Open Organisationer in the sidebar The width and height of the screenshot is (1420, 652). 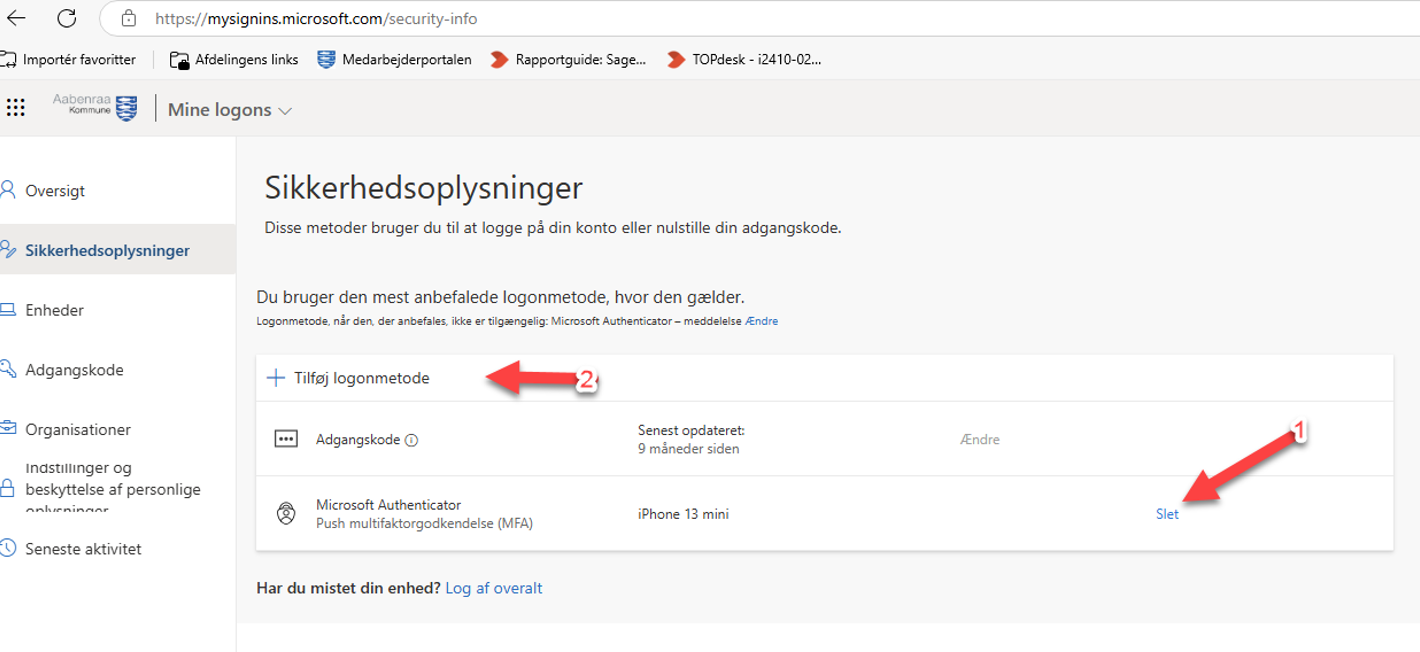tap(78, 429)
